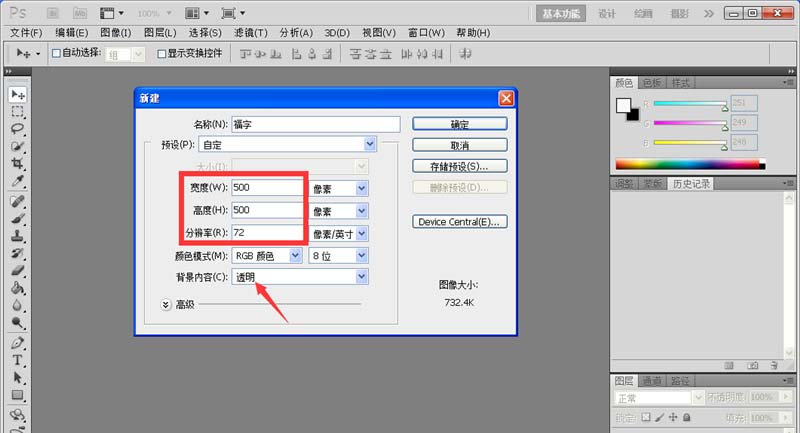Click the Resolution input field
The width and height of the screenshot is (800, 433).
[267, 233]
